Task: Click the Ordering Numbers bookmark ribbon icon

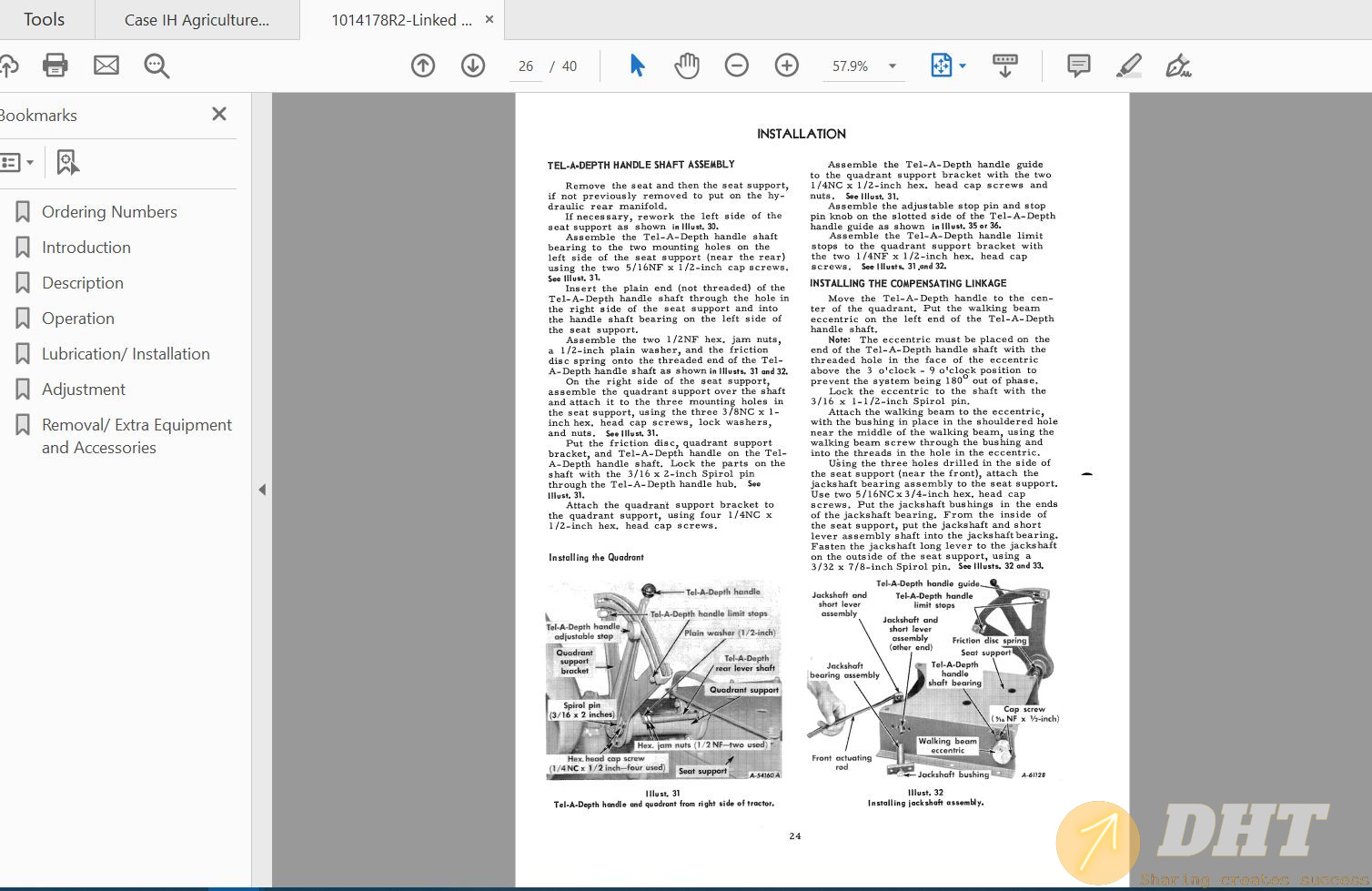Action: pyautogui.click(x=23, y=212)
